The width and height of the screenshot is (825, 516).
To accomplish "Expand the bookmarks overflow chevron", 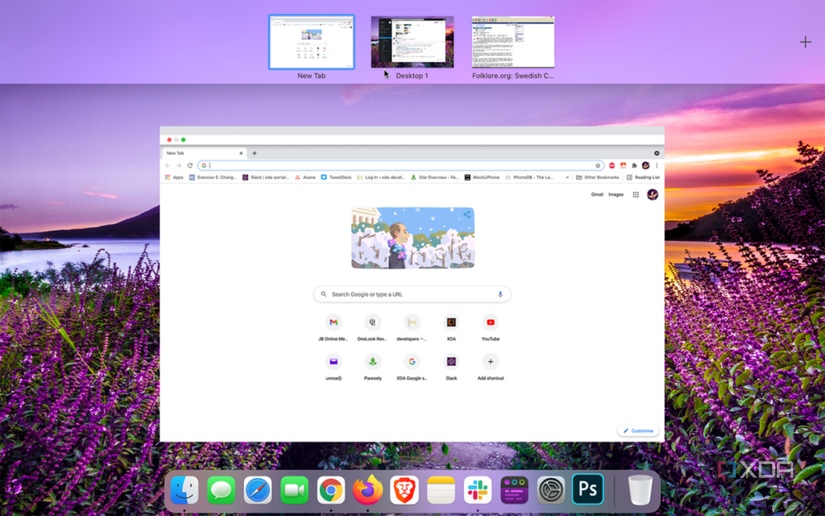I will (567, 177).
